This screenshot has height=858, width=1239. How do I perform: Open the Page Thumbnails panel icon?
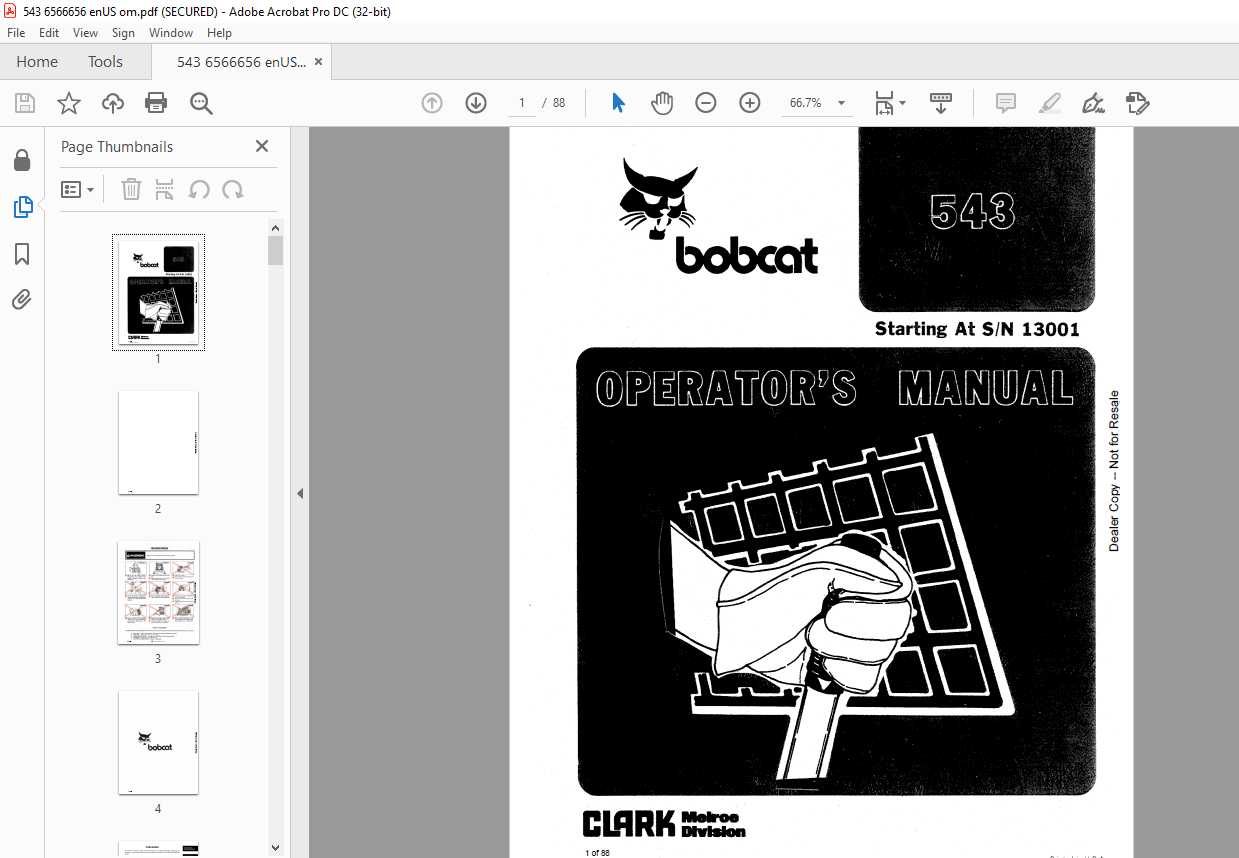coord(21,207)
